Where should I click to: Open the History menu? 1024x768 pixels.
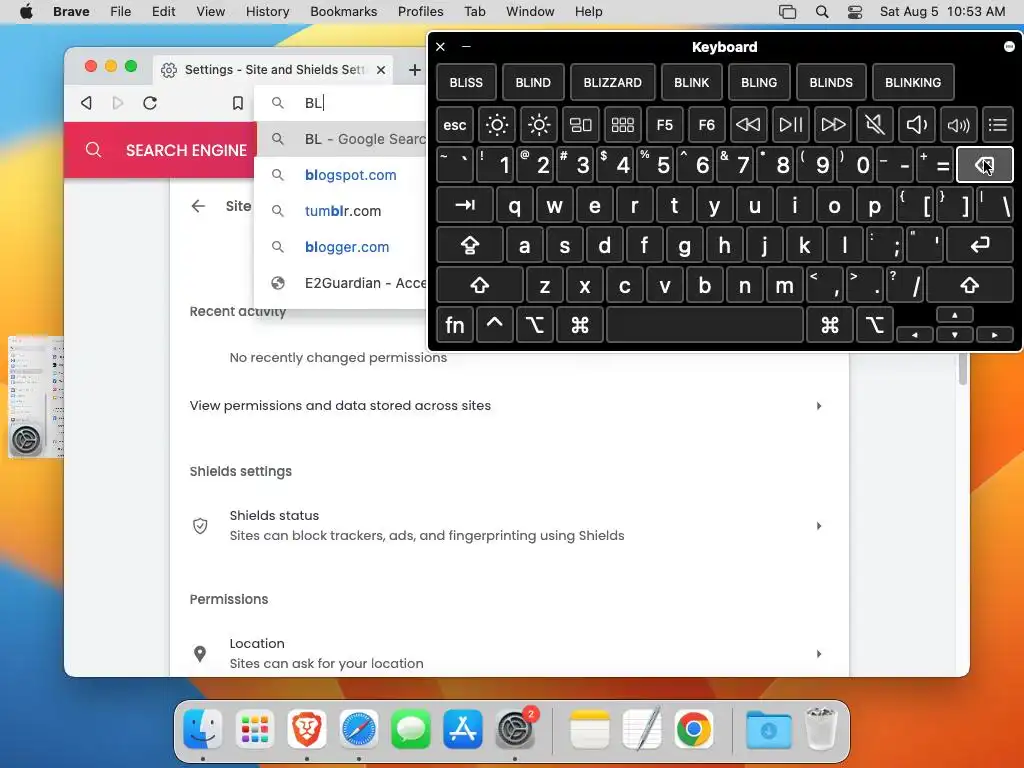[x=267, y=12]
